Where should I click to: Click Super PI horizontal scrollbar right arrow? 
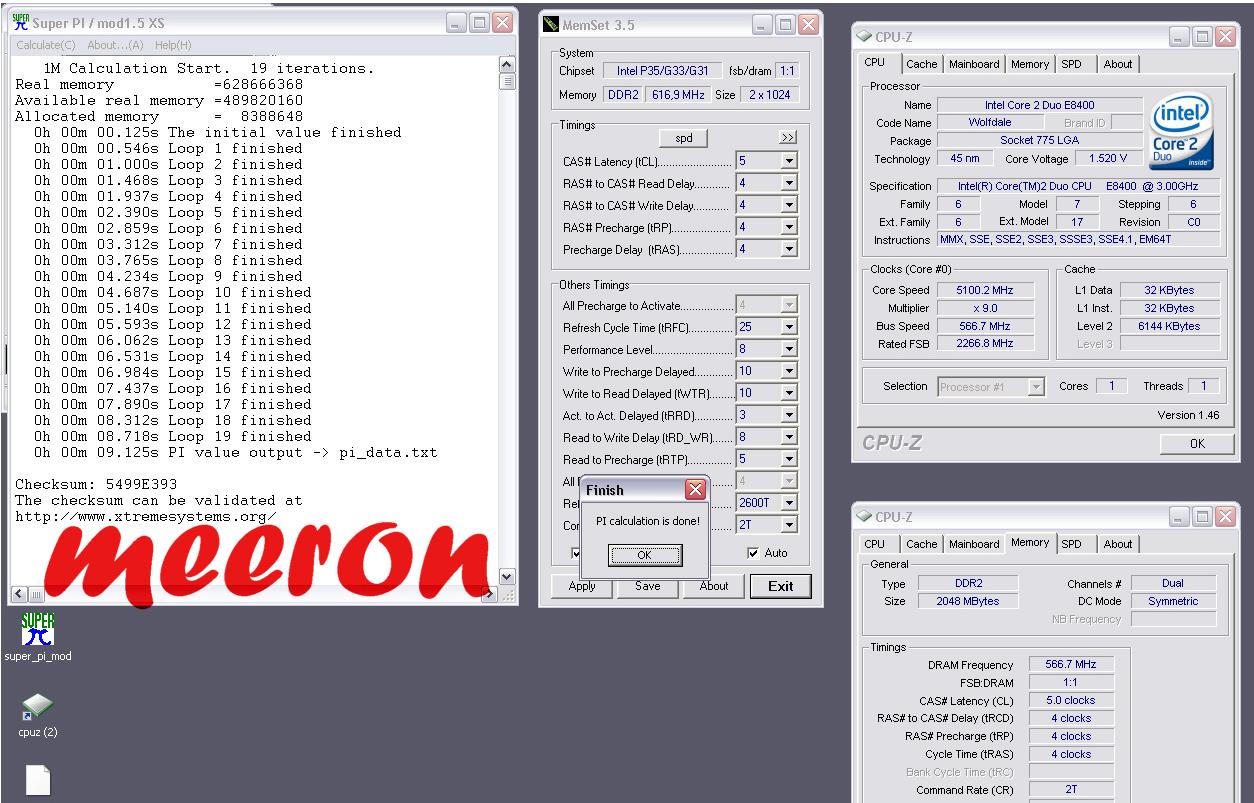coord(489,594)
